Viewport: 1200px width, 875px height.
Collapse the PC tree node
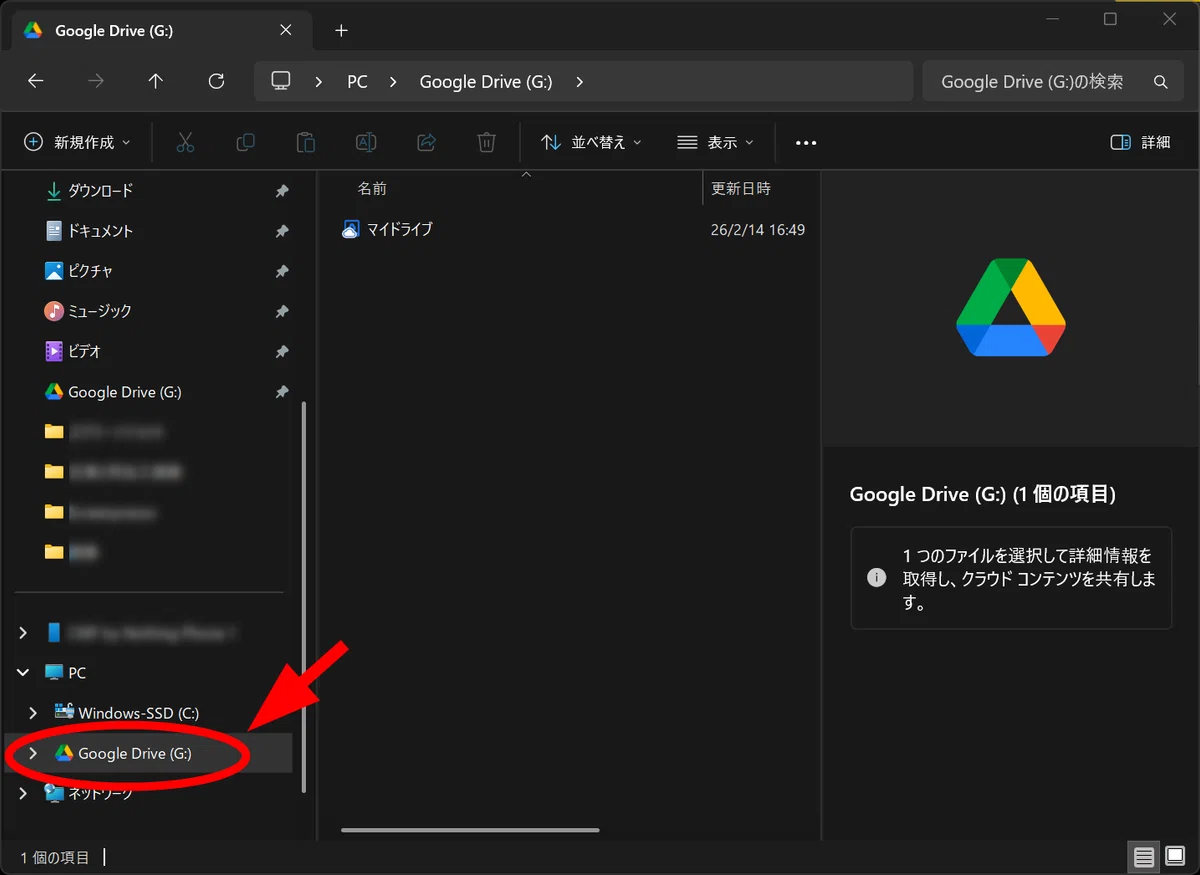click(x=23, y=673)
